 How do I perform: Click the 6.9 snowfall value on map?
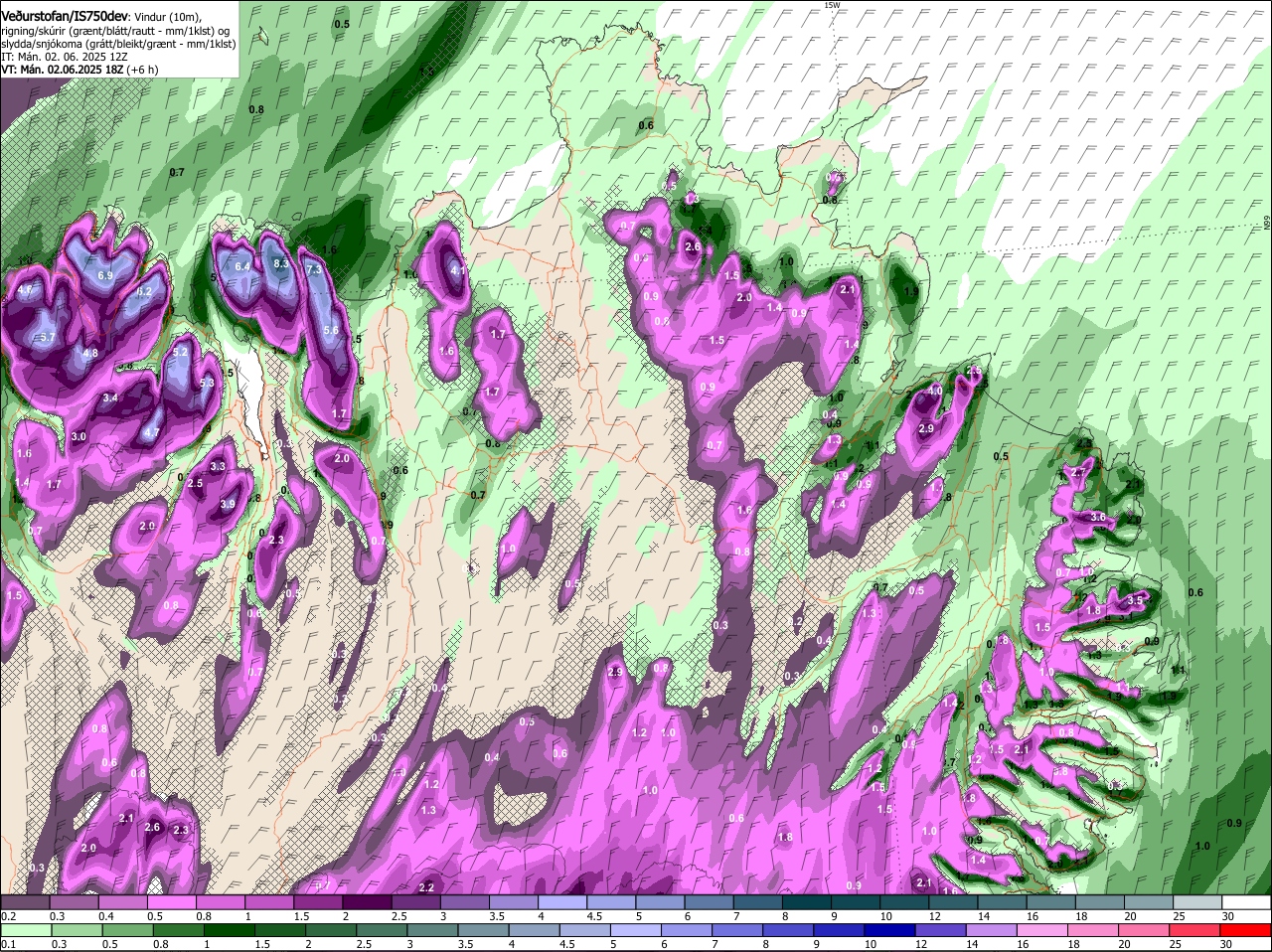[x=105, y=275]
